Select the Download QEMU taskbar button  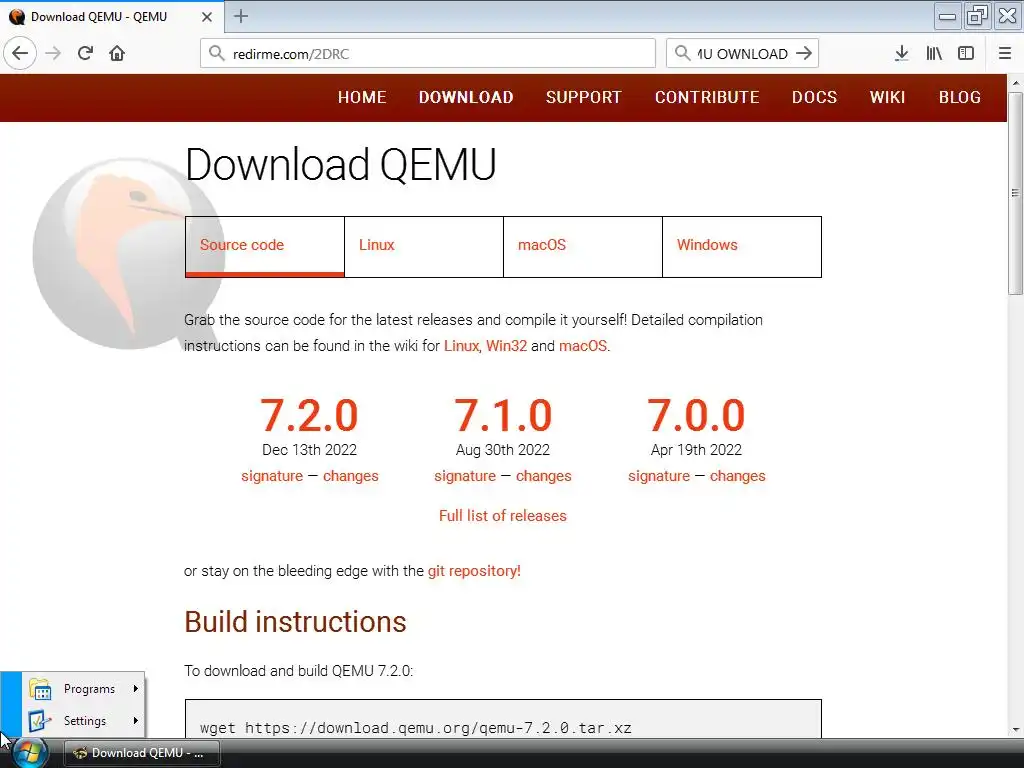click(x=142, y=753)
